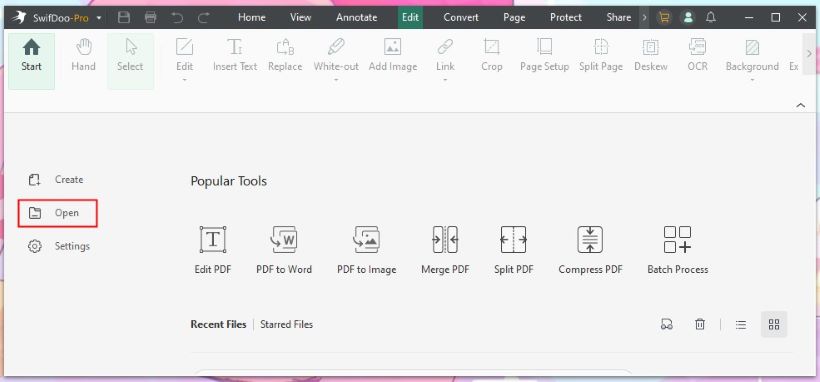Open Settings in the left sidebar

[x=59, y=246]
